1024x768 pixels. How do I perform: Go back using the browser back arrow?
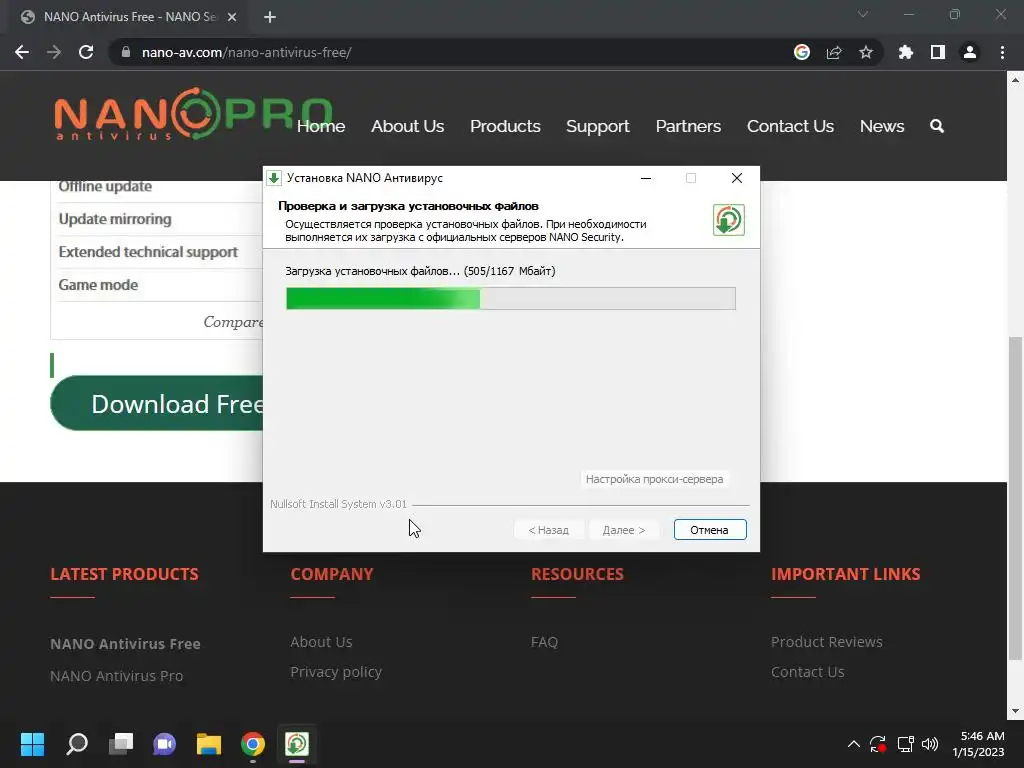22,52
